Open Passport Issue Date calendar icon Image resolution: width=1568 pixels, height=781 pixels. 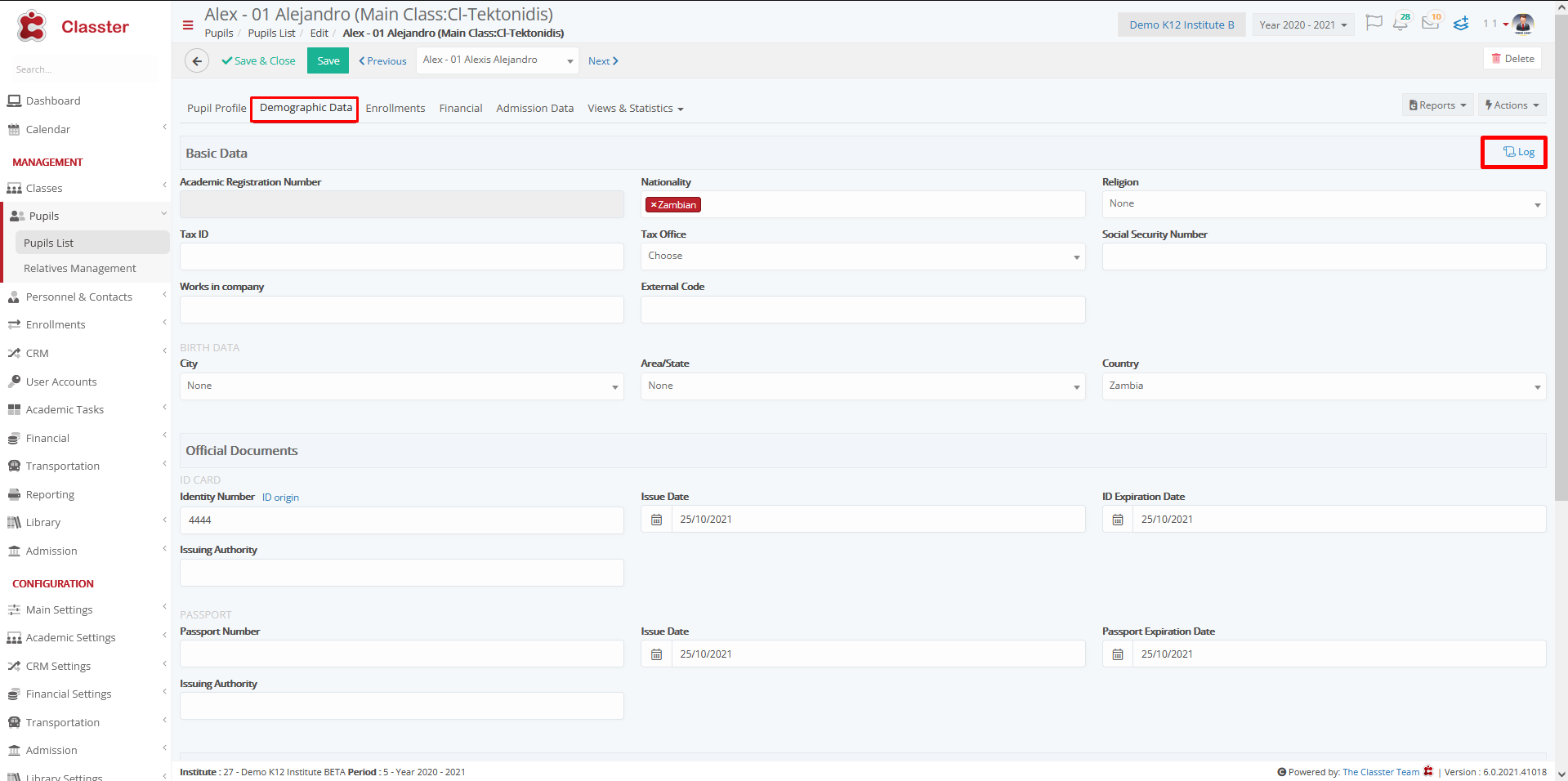(x=656, y=654)
